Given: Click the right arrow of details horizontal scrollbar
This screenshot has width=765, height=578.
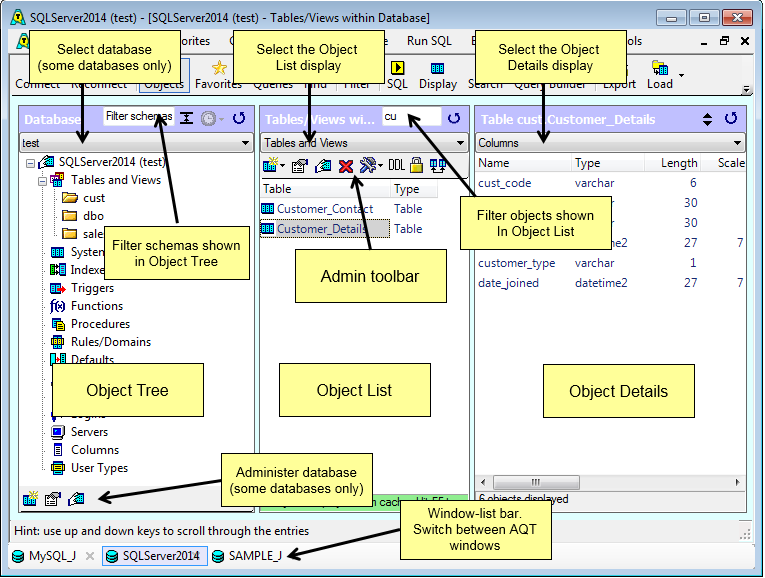Looking at the screenshot, I should point(738,483).
